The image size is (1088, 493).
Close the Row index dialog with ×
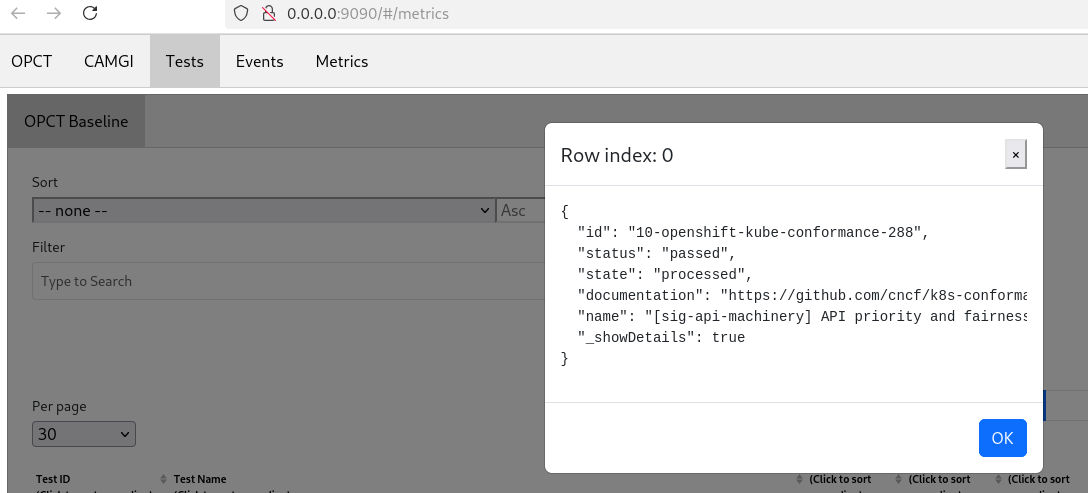coord(1015,155)
